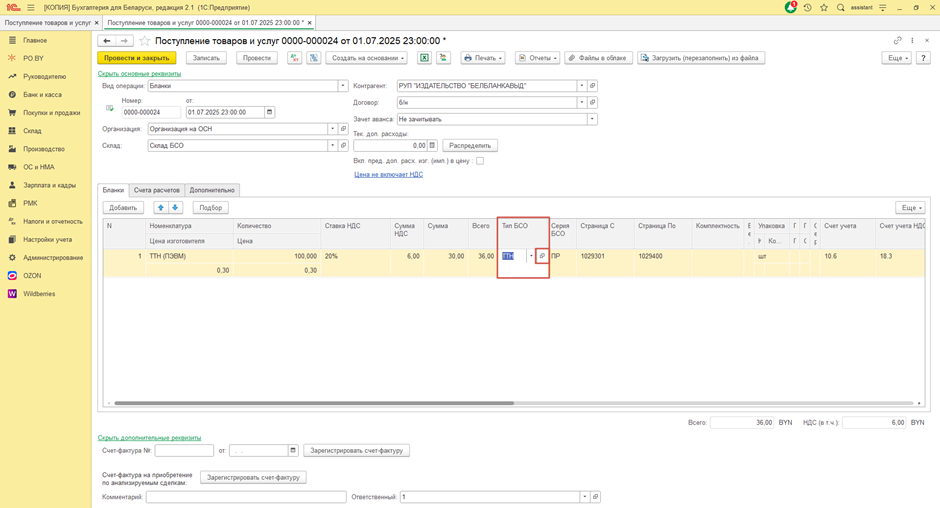Expand Вид операции dropdown
This screenshot has width=940, height=508.
tap(343, 86)
